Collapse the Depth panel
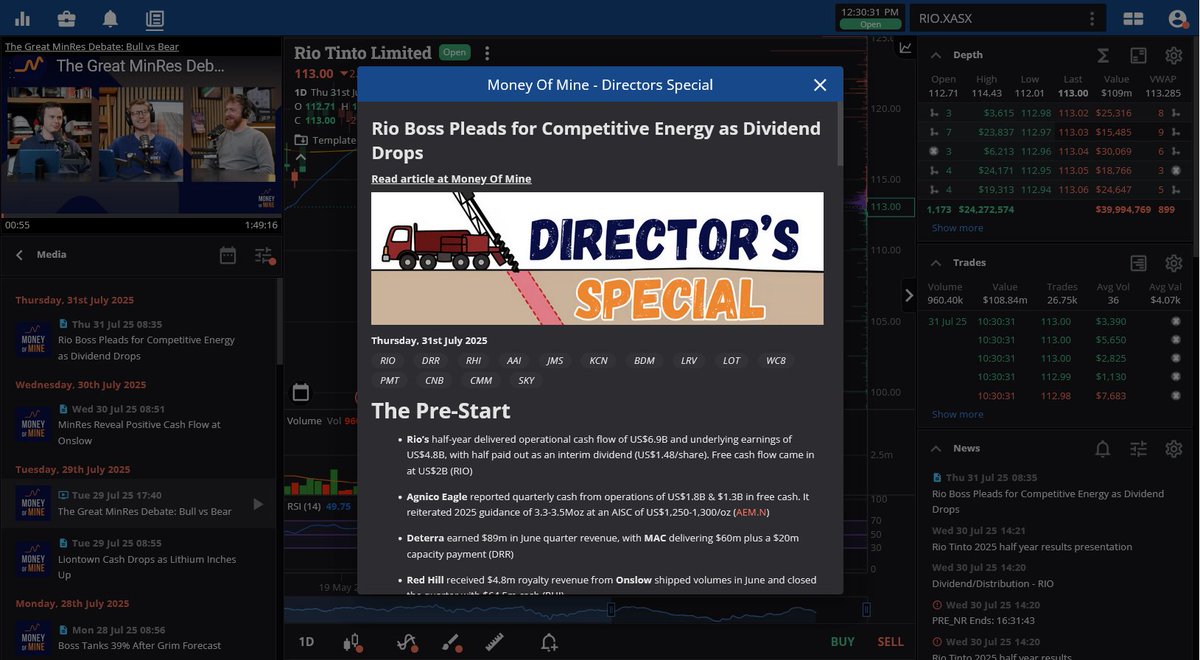Image resolution: width=1200 pixels, height=660 pixels. 936,55
